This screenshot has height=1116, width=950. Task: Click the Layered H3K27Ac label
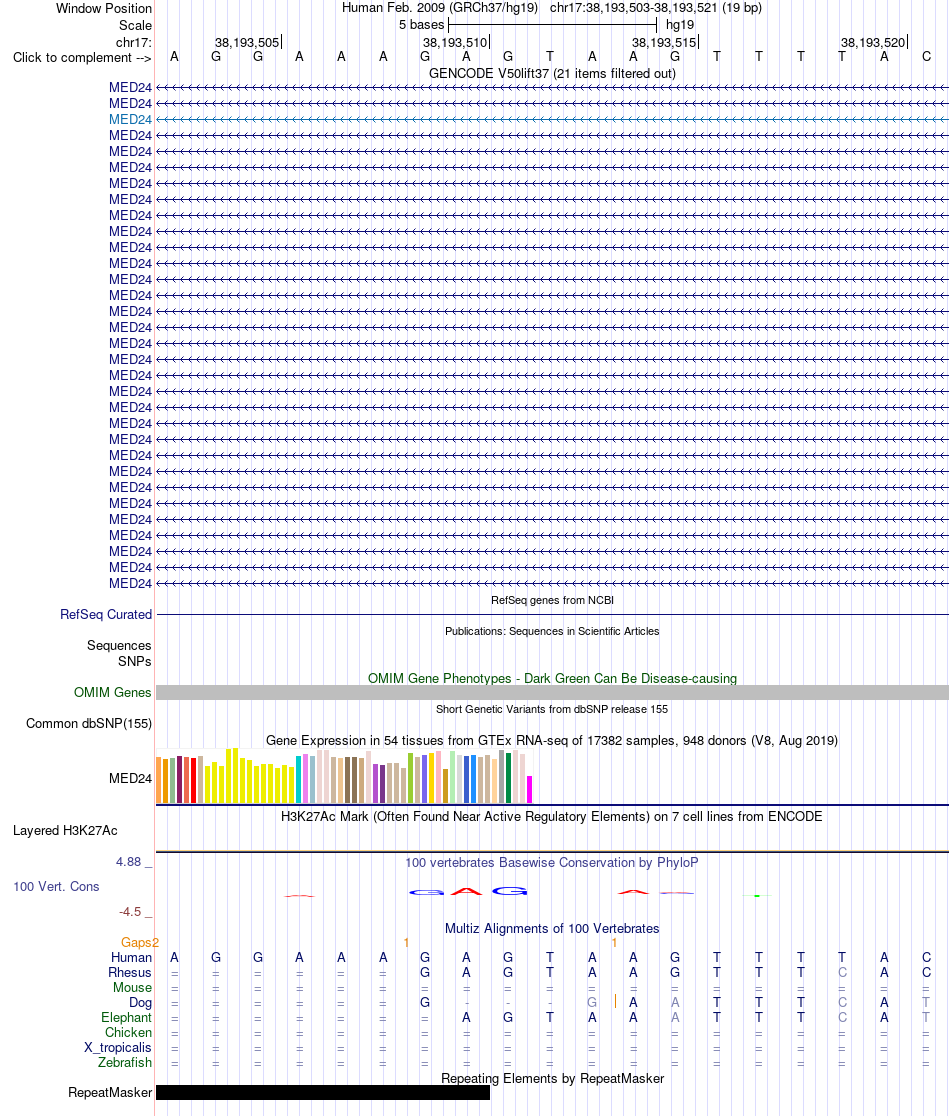pos(65,831)
